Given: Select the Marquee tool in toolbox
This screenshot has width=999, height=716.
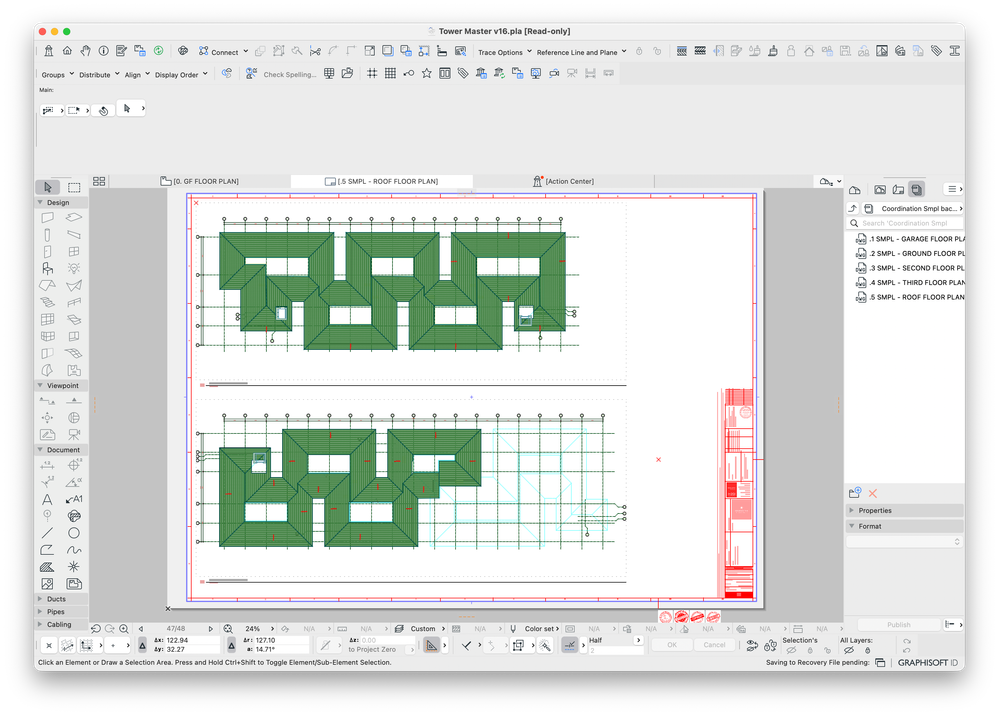Looking at the screenshot, I should 74,187.
